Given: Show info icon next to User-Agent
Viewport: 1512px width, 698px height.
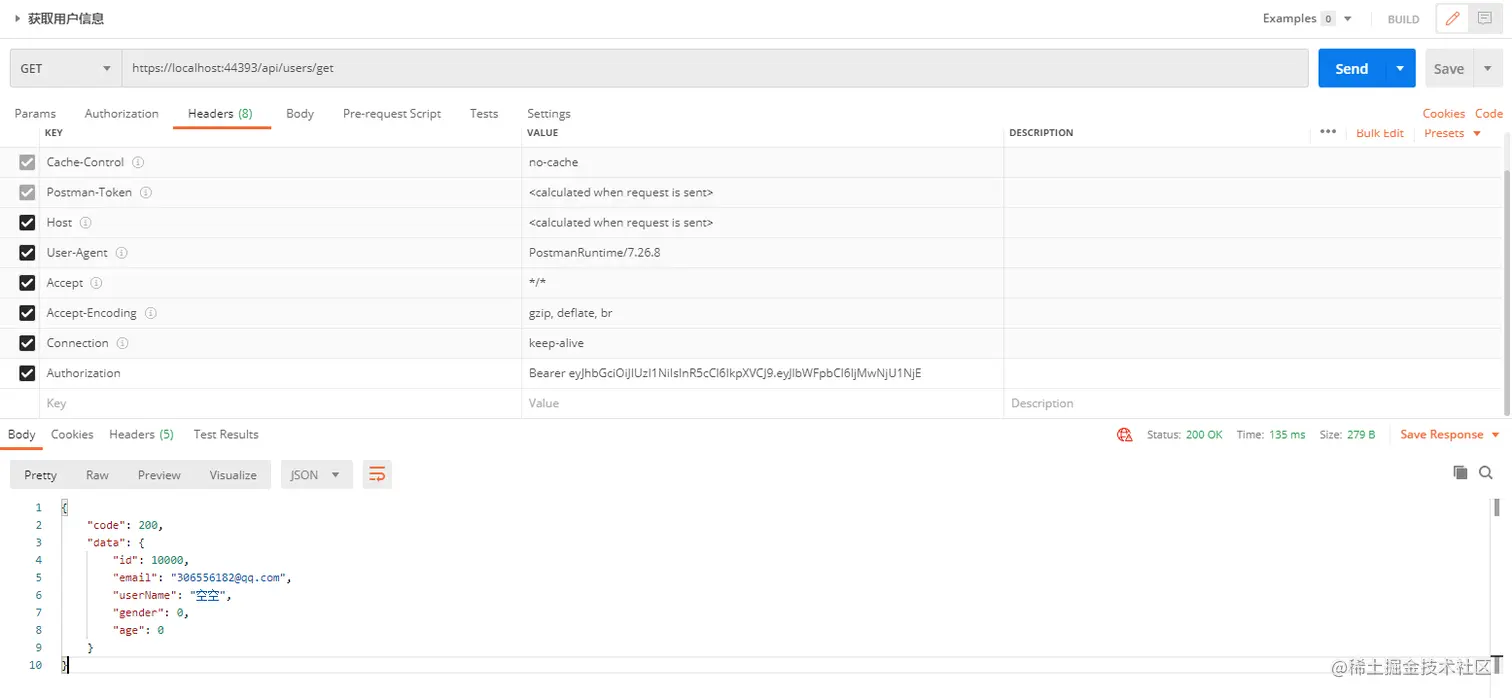Looking at the screenshot, I should (x=122, y=253).
